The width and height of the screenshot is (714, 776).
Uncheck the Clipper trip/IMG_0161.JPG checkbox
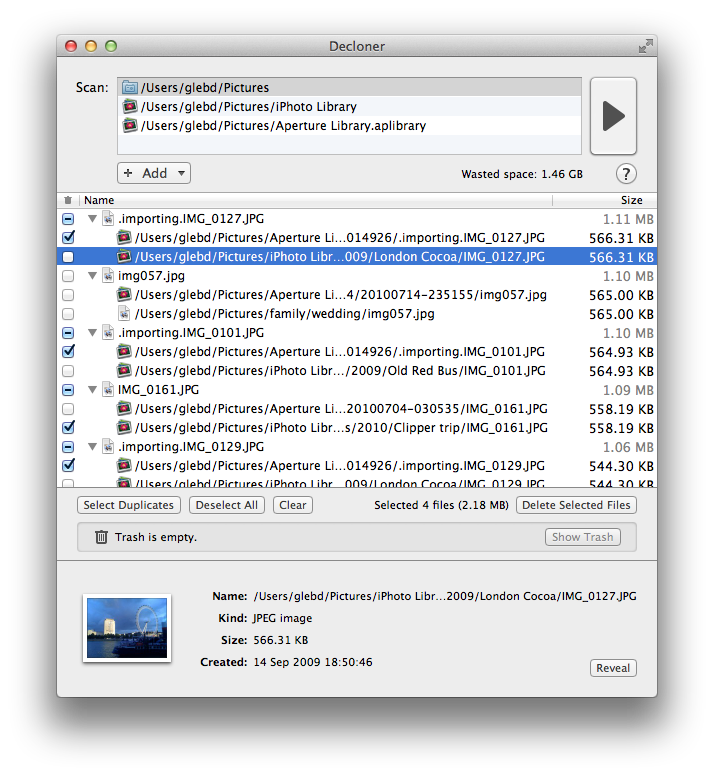[x=68, y=427]
